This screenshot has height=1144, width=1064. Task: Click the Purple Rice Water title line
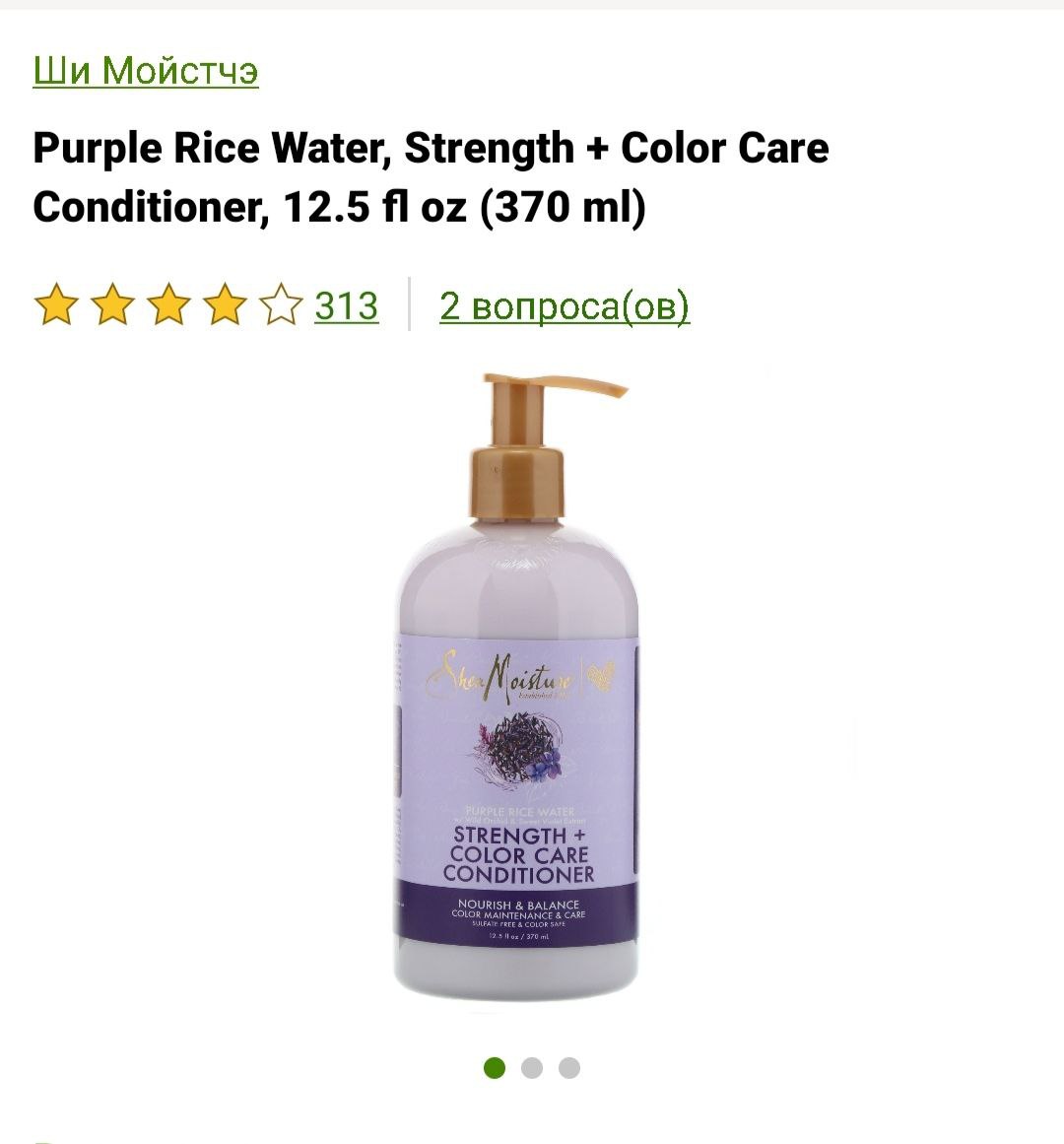[431, 148]
